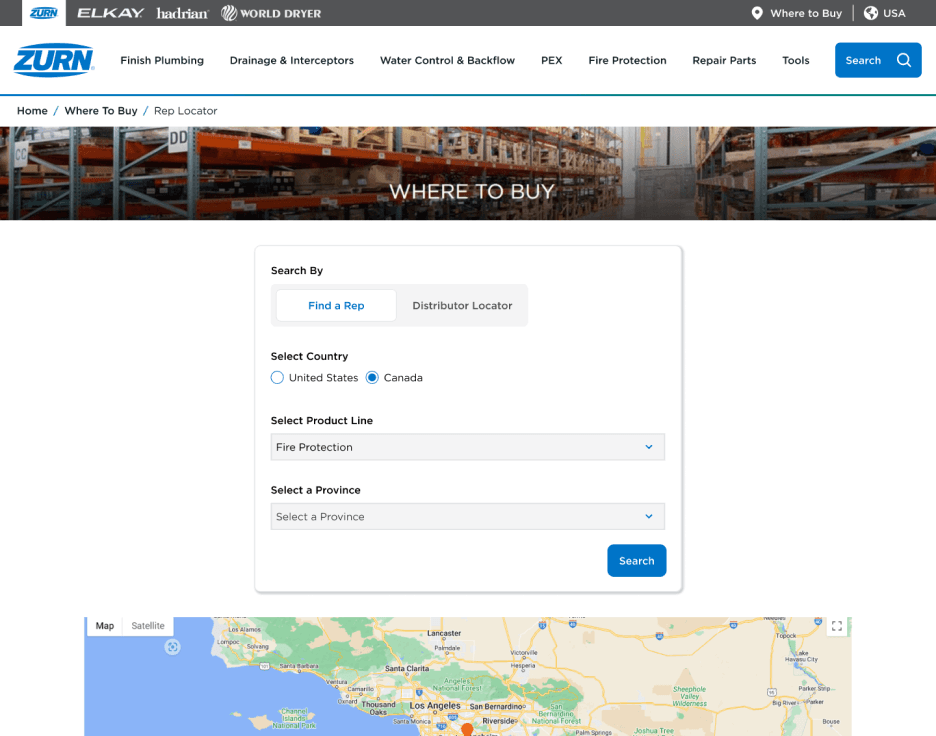Click the orange map marker pin
Screen dimensions: 936x736
[x=467, y=729]
